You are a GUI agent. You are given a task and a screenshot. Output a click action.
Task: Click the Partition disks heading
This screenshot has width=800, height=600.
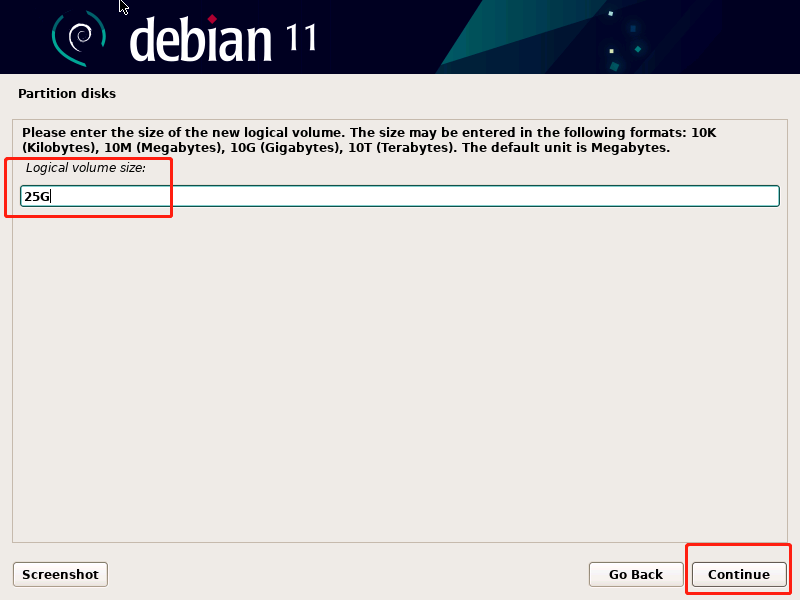pyautogui.click(x=67, y=93)
